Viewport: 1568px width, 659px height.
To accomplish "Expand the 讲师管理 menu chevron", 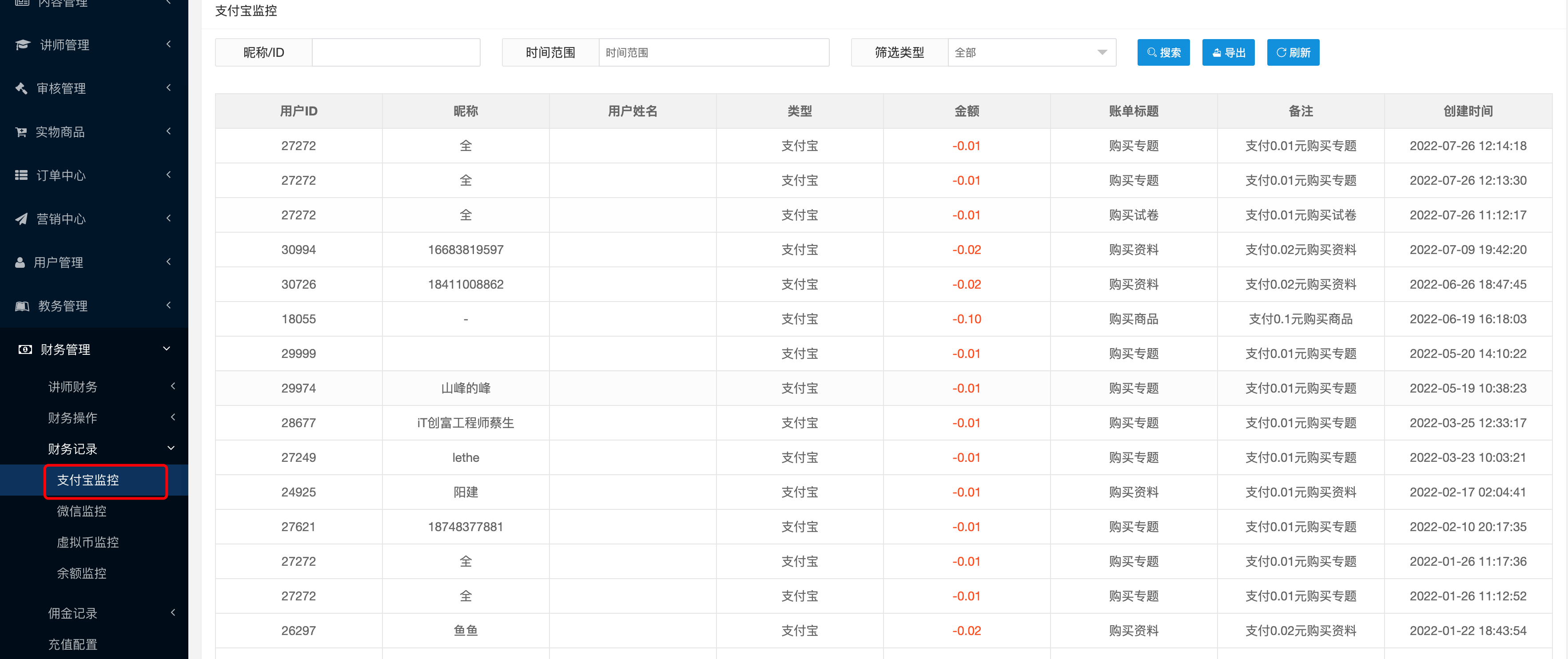I will point(169,44).
